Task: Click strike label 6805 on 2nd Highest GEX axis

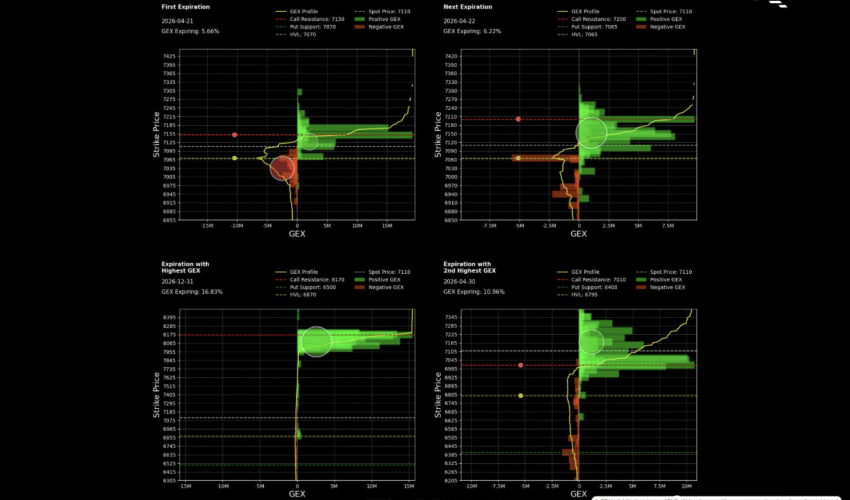Action: point(450,395)
